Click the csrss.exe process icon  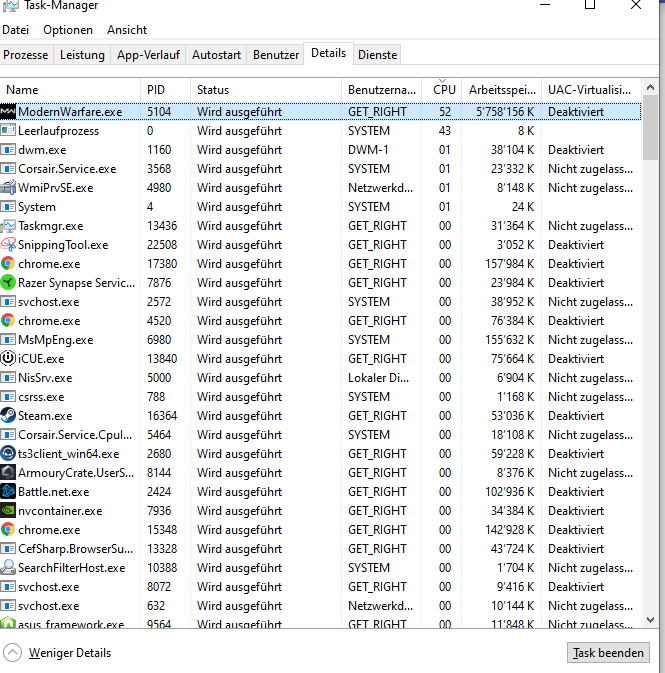click(x=8, y=397)
